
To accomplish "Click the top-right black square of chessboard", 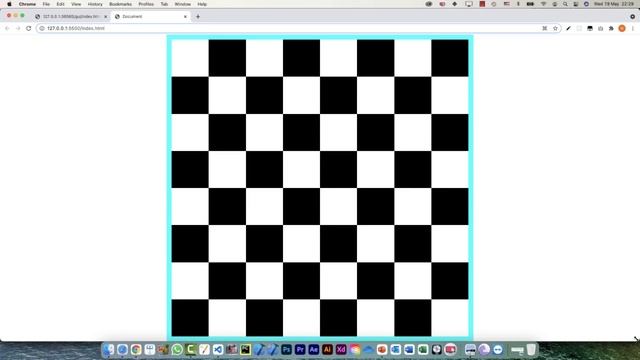I will [450, 58].
